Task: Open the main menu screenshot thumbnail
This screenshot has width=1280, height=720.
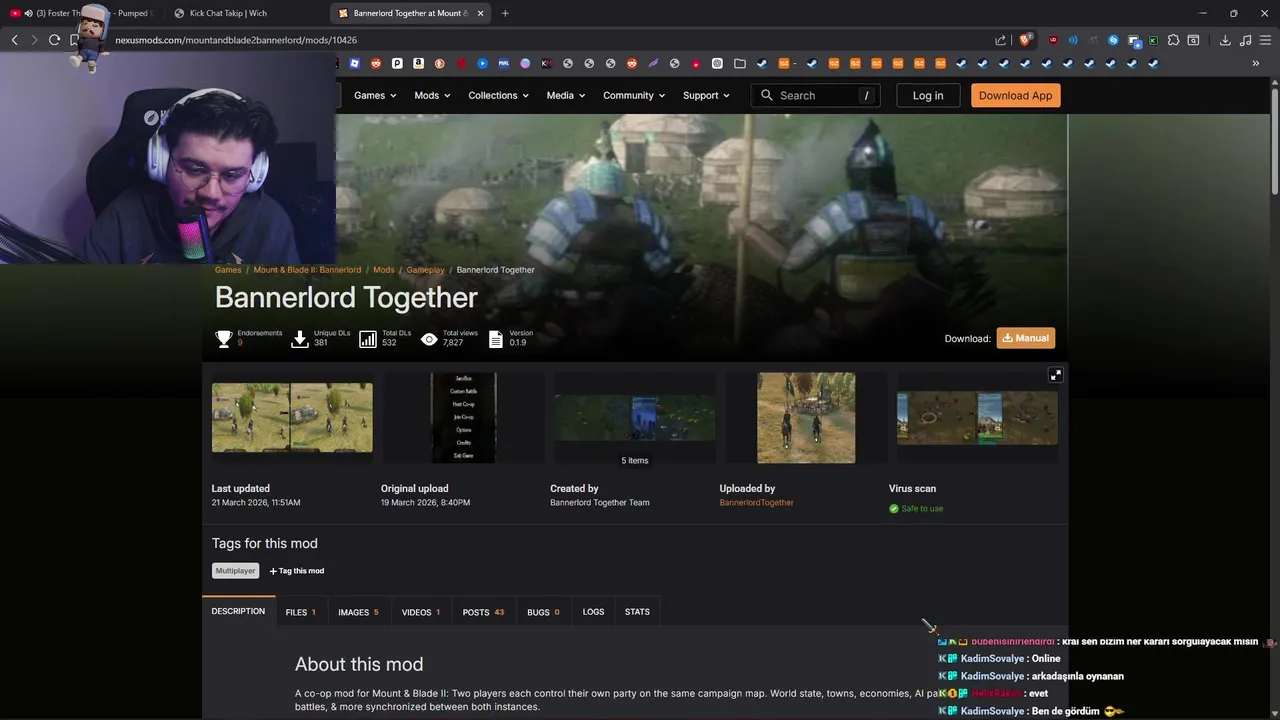Action: [x=463, y=418]
